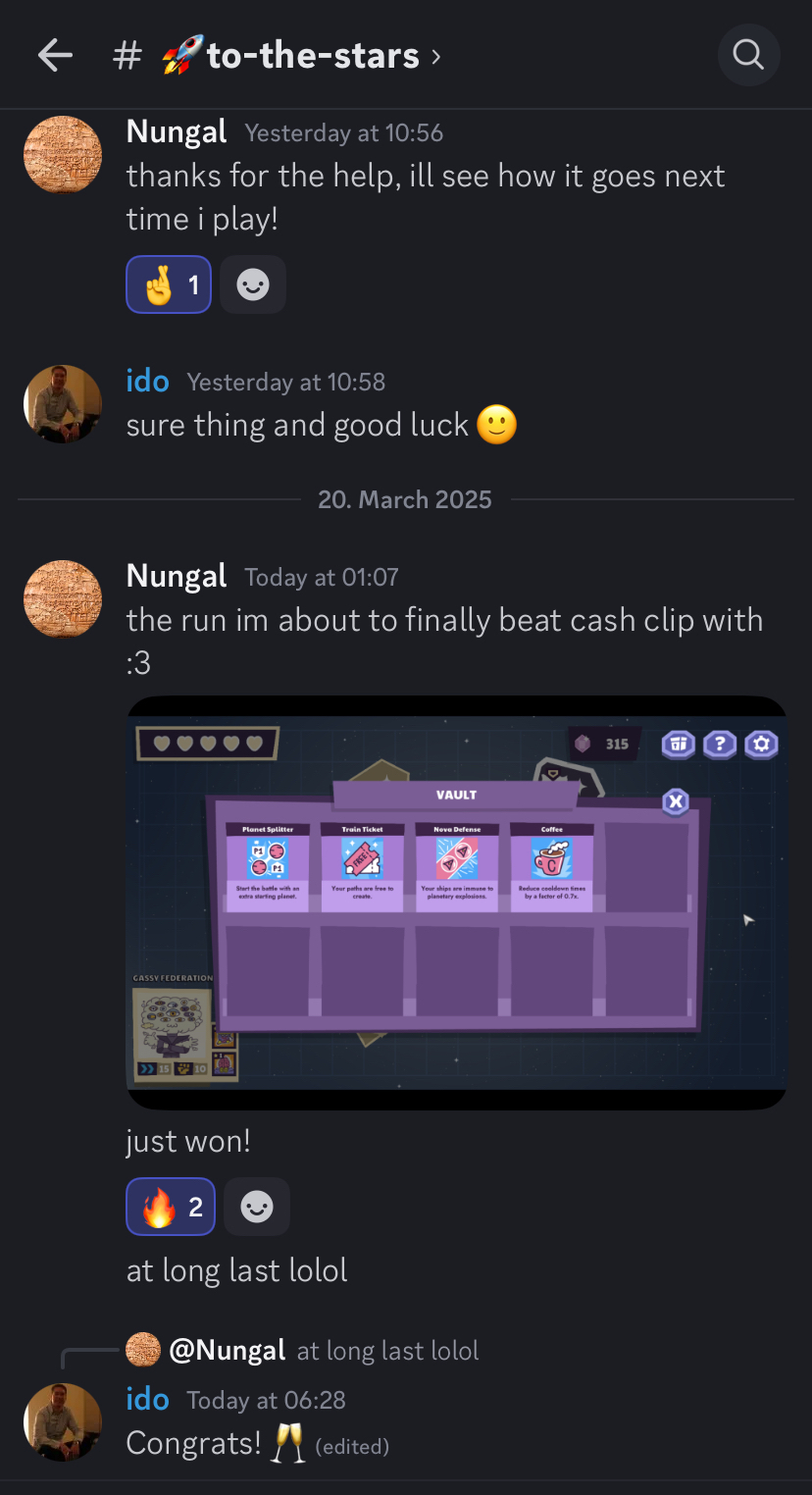This screenshot has width=812, height=1495.
Task: Jump to replied message 'at long last lolol'
Action: coord(388,1351)
